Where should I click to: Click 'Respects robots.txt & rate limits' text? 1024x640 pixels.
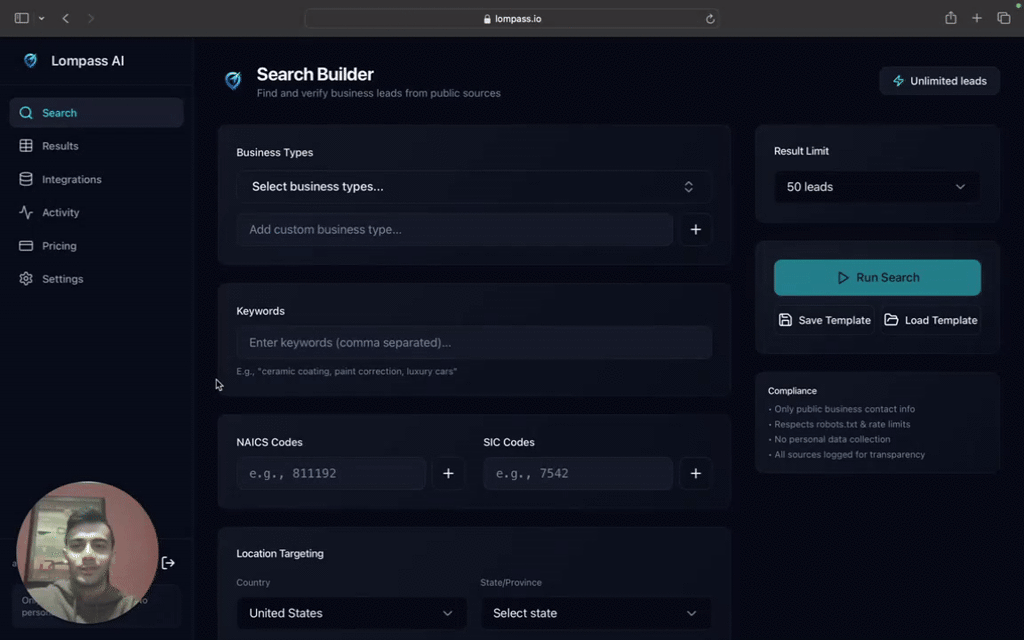pyautogui.click(x=842, y=424)
